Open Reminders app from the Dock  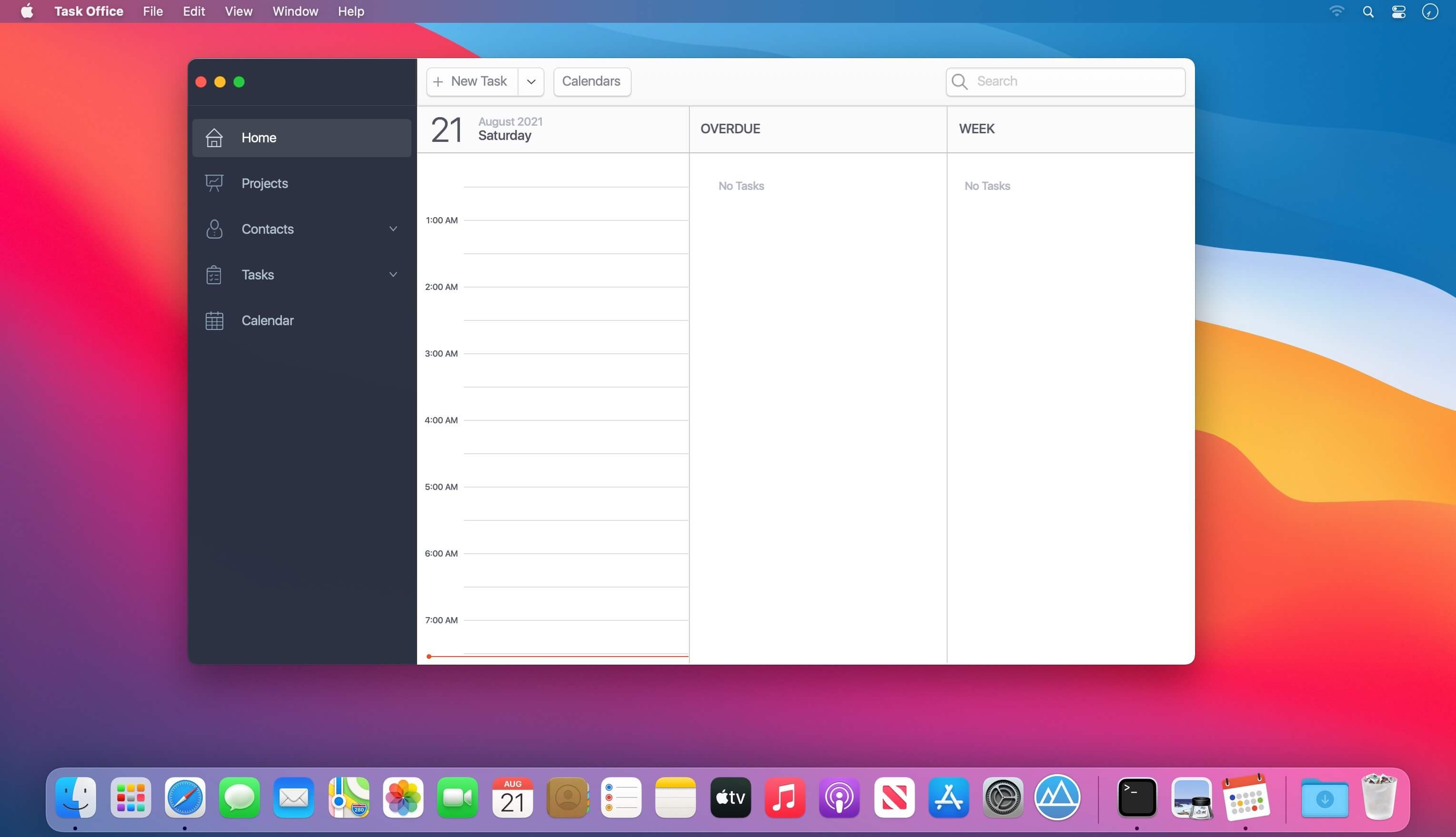click(x=621, y=797)
